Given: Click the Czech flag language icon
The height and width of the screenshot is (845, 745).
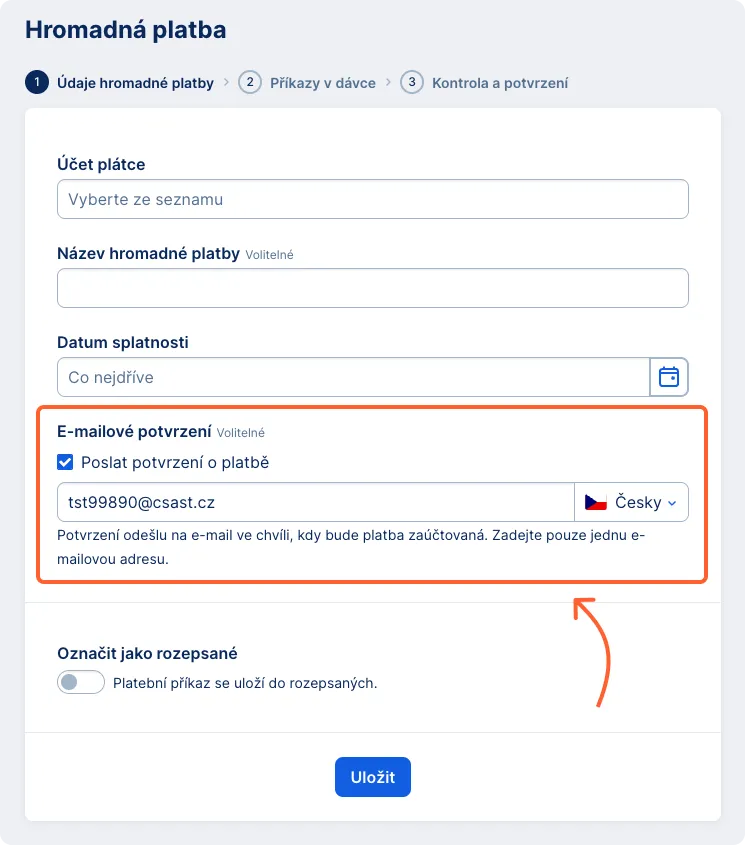Looking at the screenshot, I should (594, 501).
